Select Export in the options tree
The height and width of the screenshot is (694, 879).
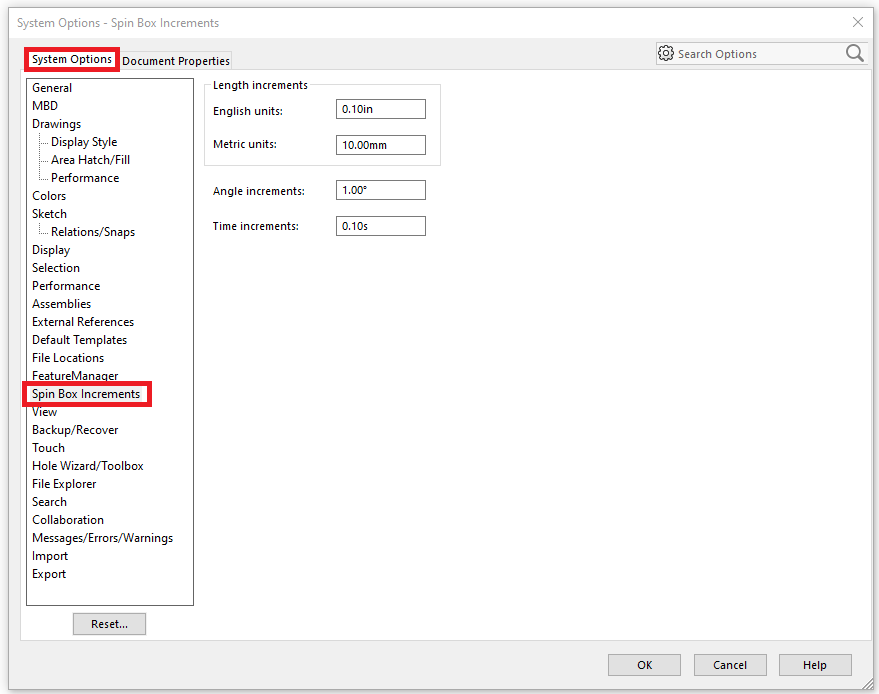click(49, 574)
